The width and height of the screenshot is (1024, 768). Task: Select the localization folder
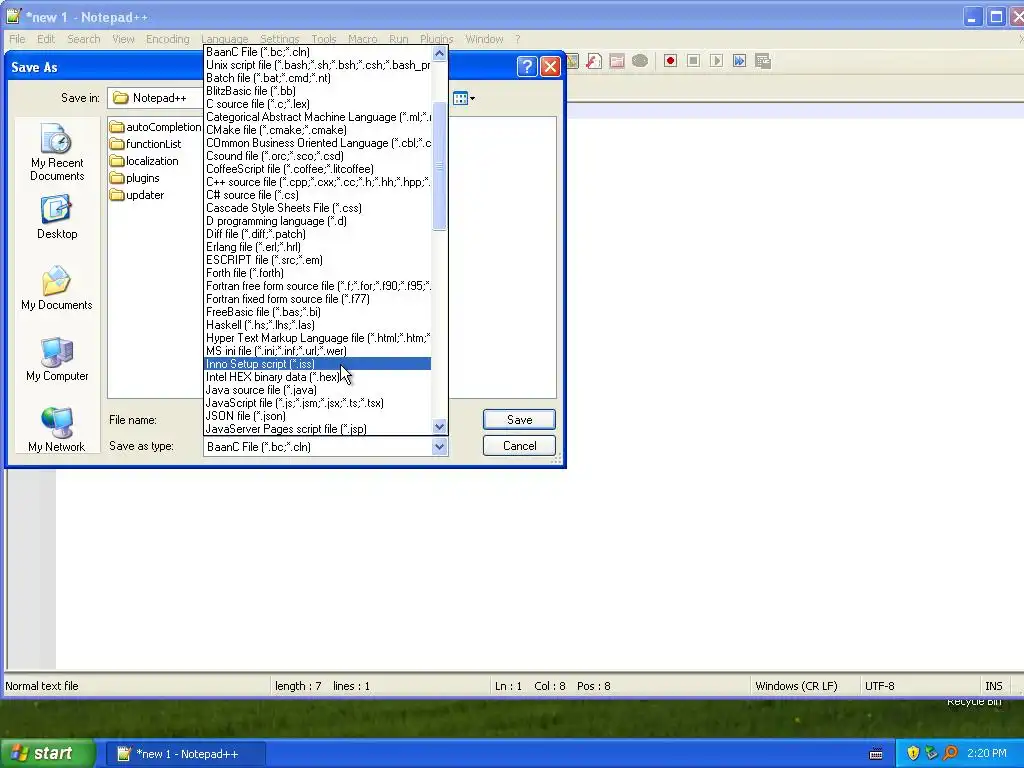tap(144, 161)
